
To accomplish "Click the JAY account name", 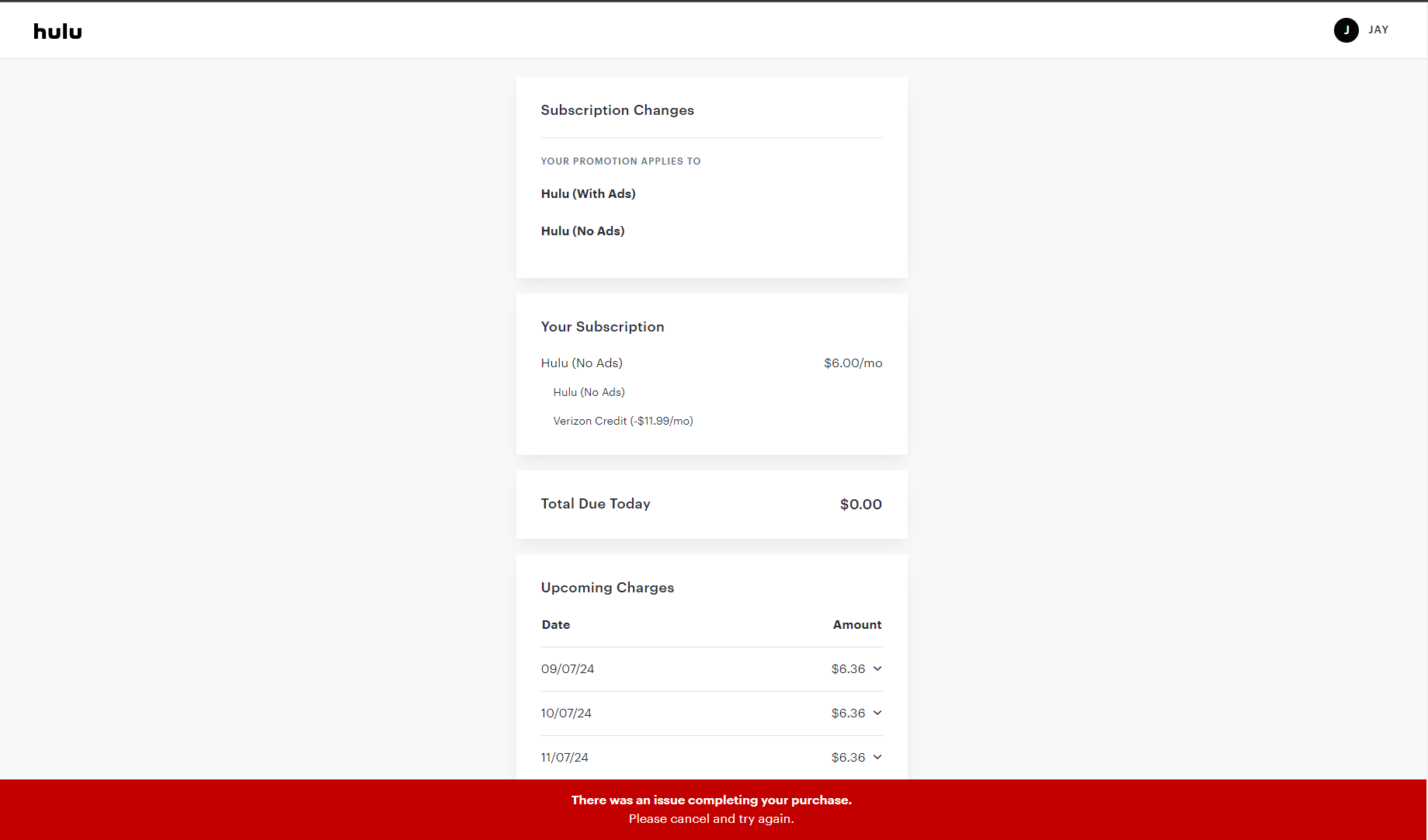I will coord(1378,30).
